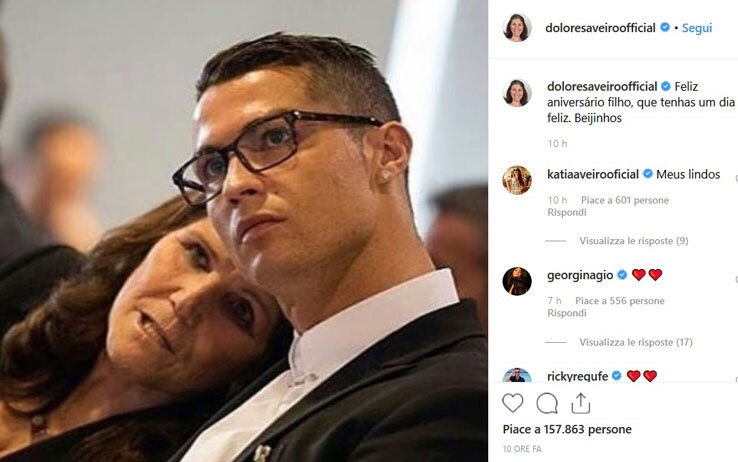Share the post using the share icon
Viewport: 738px width, 462px height.
tap(581, 403)
